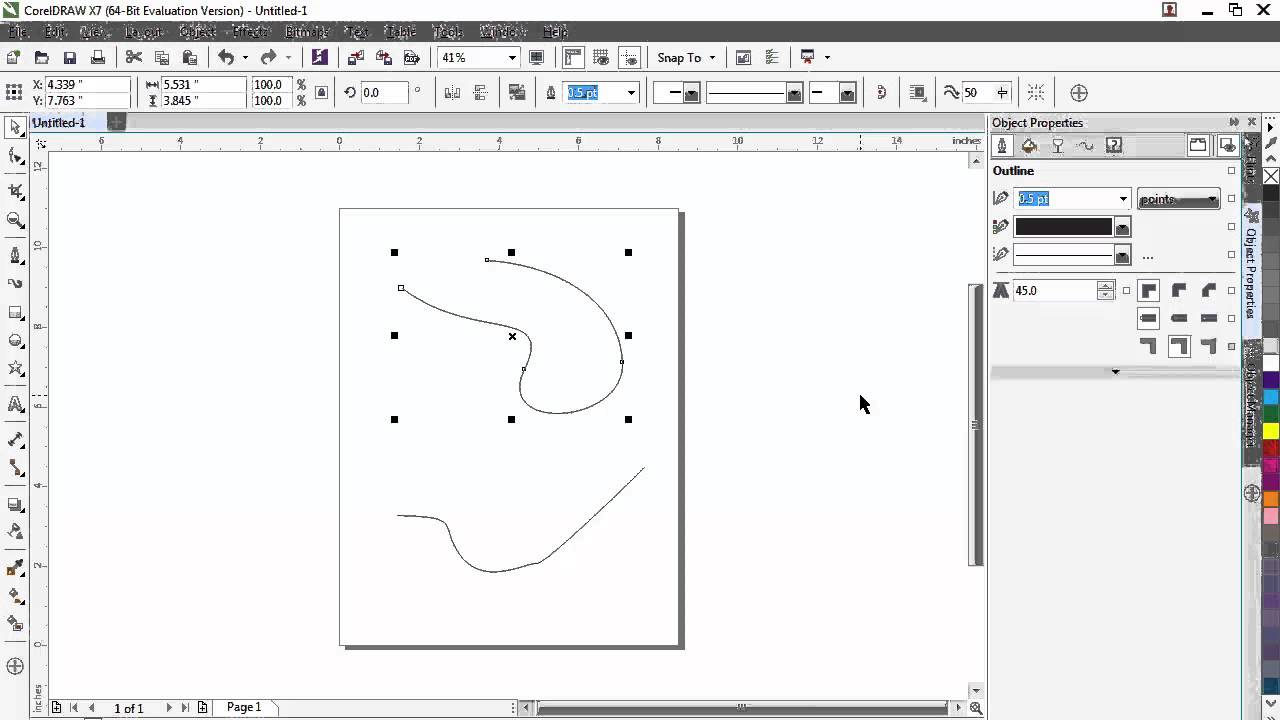Viewport: 1280px width, 720px height.
Task: Open the line style selector in property bar
Action: (x=754, y=93)
